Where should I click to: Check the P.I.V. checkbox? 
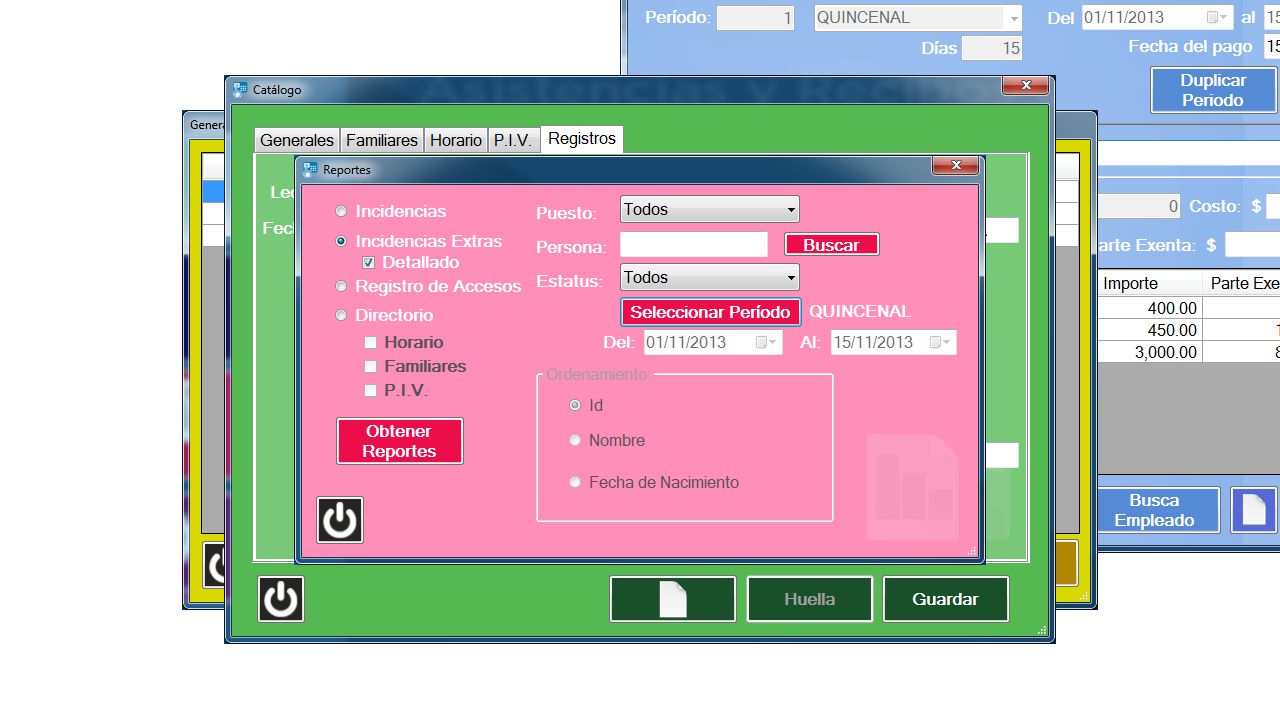click(371, 390)
